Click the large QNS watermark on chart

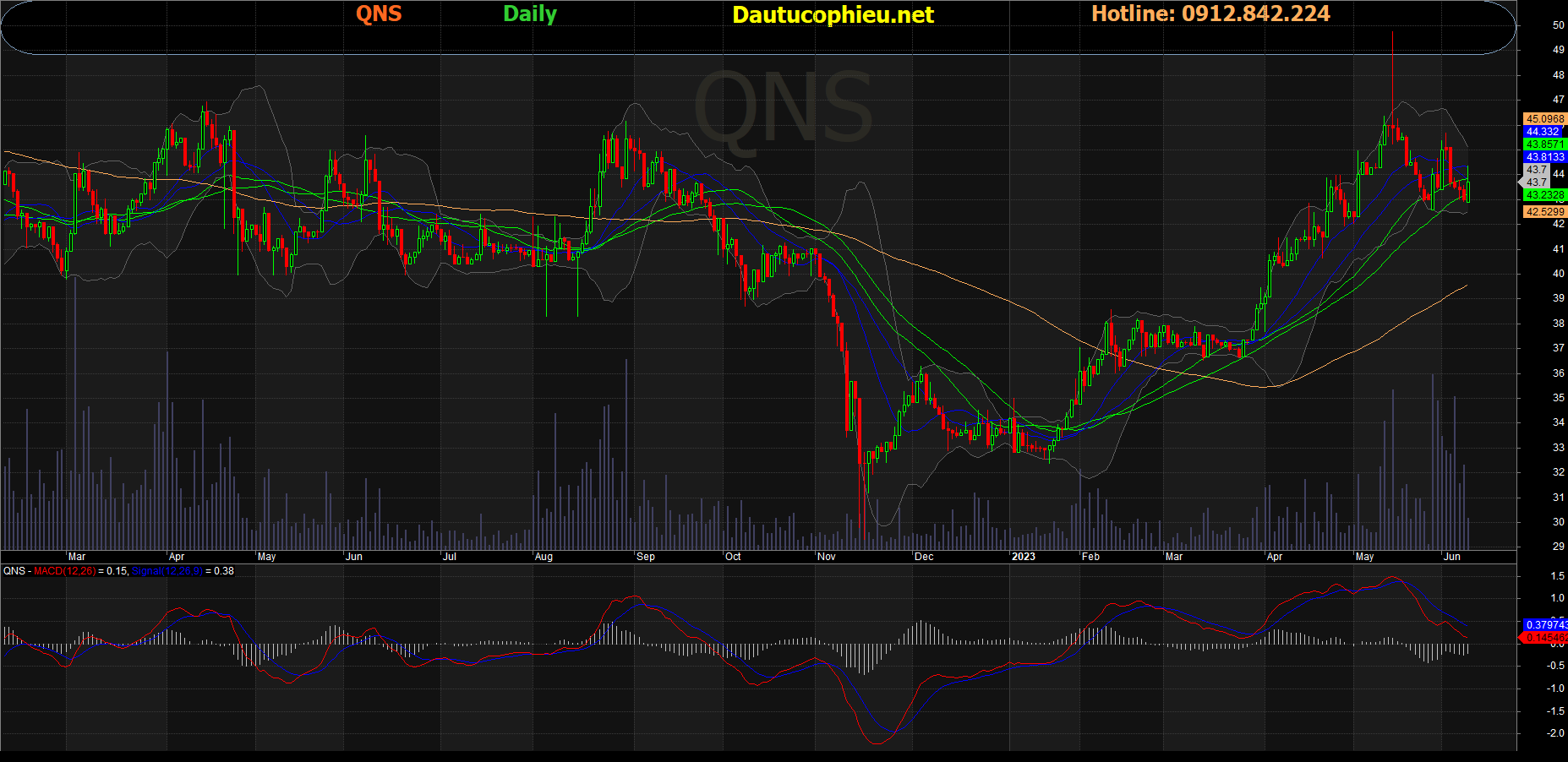point(783,110)
